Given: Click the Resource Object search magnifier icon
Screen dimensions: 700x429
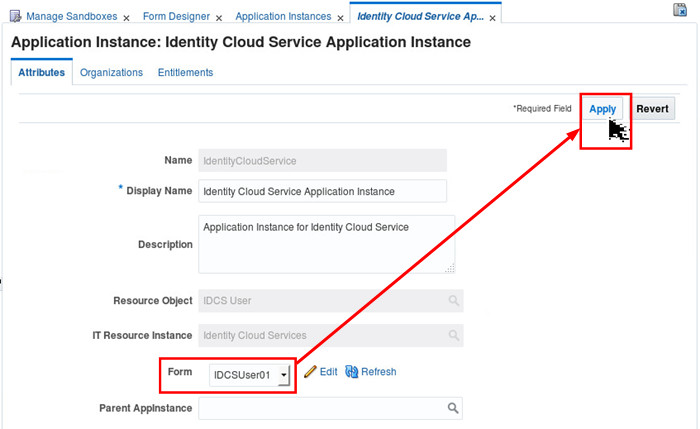Looking at the screenshot, I should [x=453, y=300].
